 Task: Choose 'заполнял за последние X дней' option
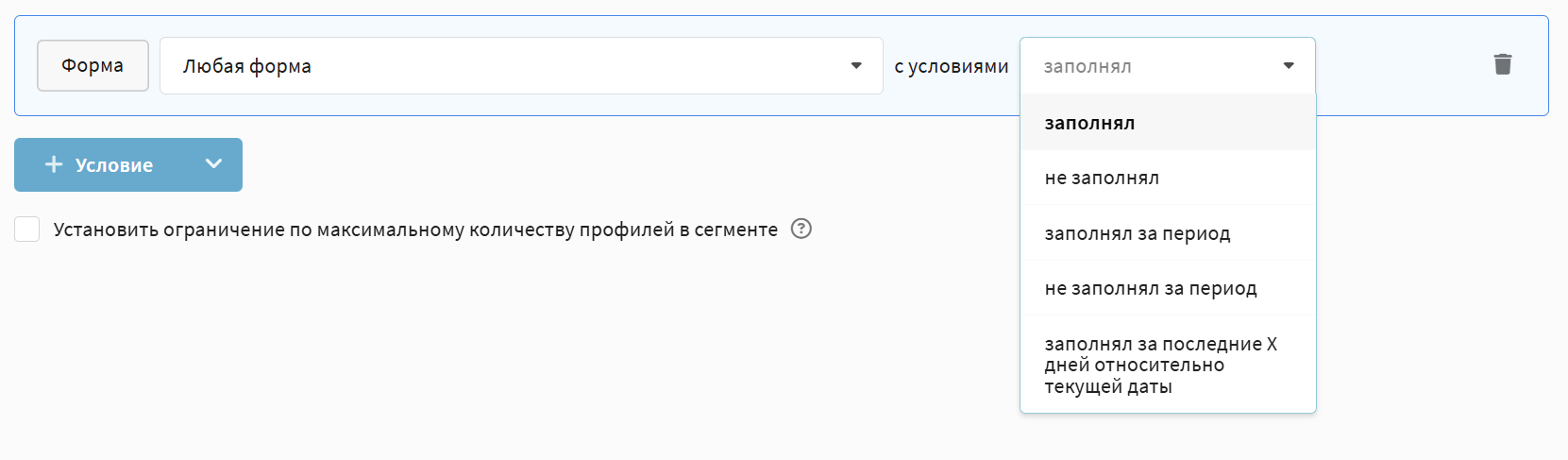click(x=1159, y=365)
